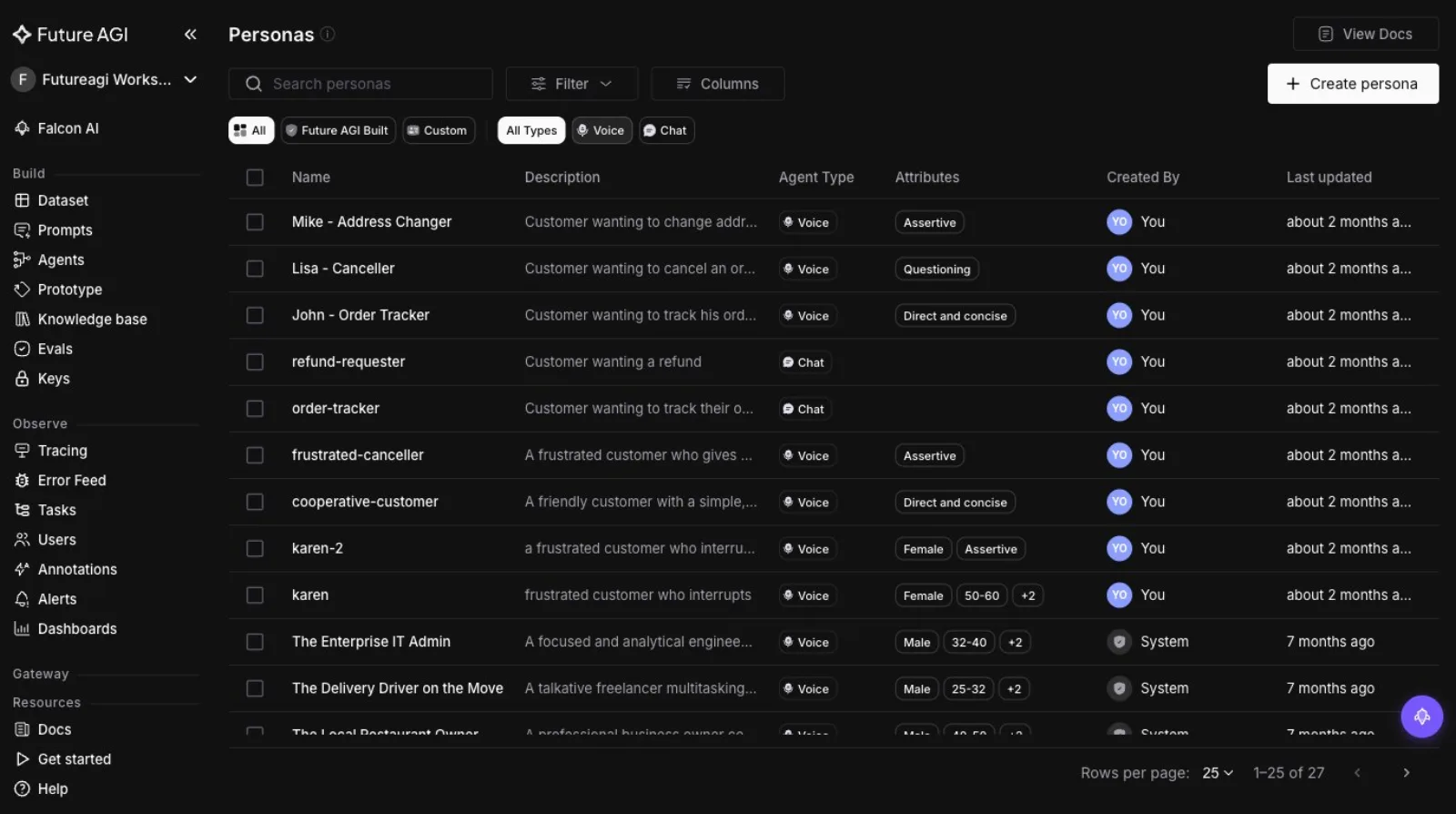Screen dimensions: 1456x814
Task: Select the karen-2 checkbox
Action: coord(255,548)
